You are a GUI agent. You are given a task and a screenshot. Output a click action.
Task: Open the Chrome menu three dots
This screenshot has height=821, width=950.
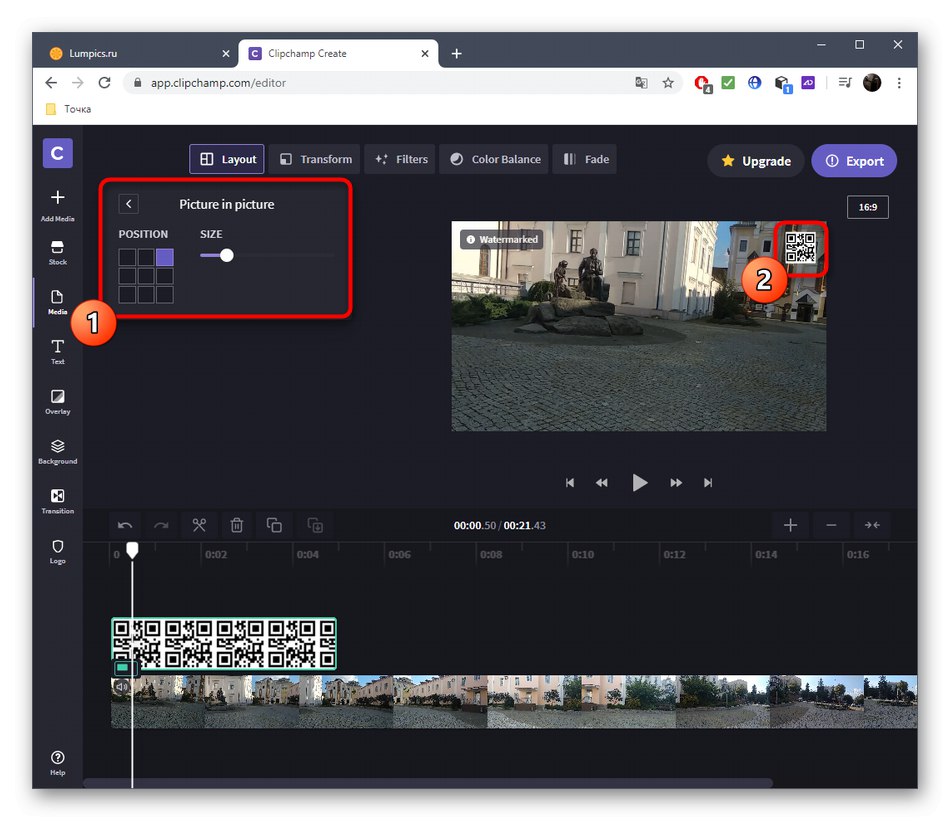tap(899, 83)
